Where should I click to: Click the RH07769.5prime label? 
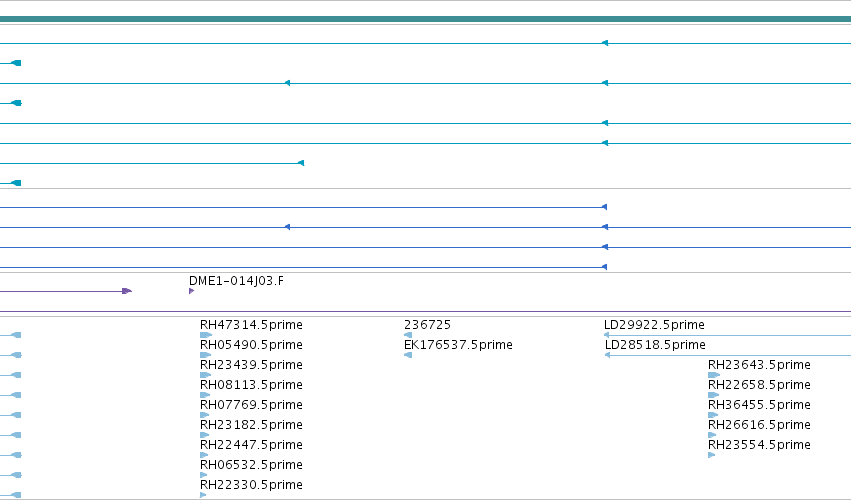coord(251,405)
